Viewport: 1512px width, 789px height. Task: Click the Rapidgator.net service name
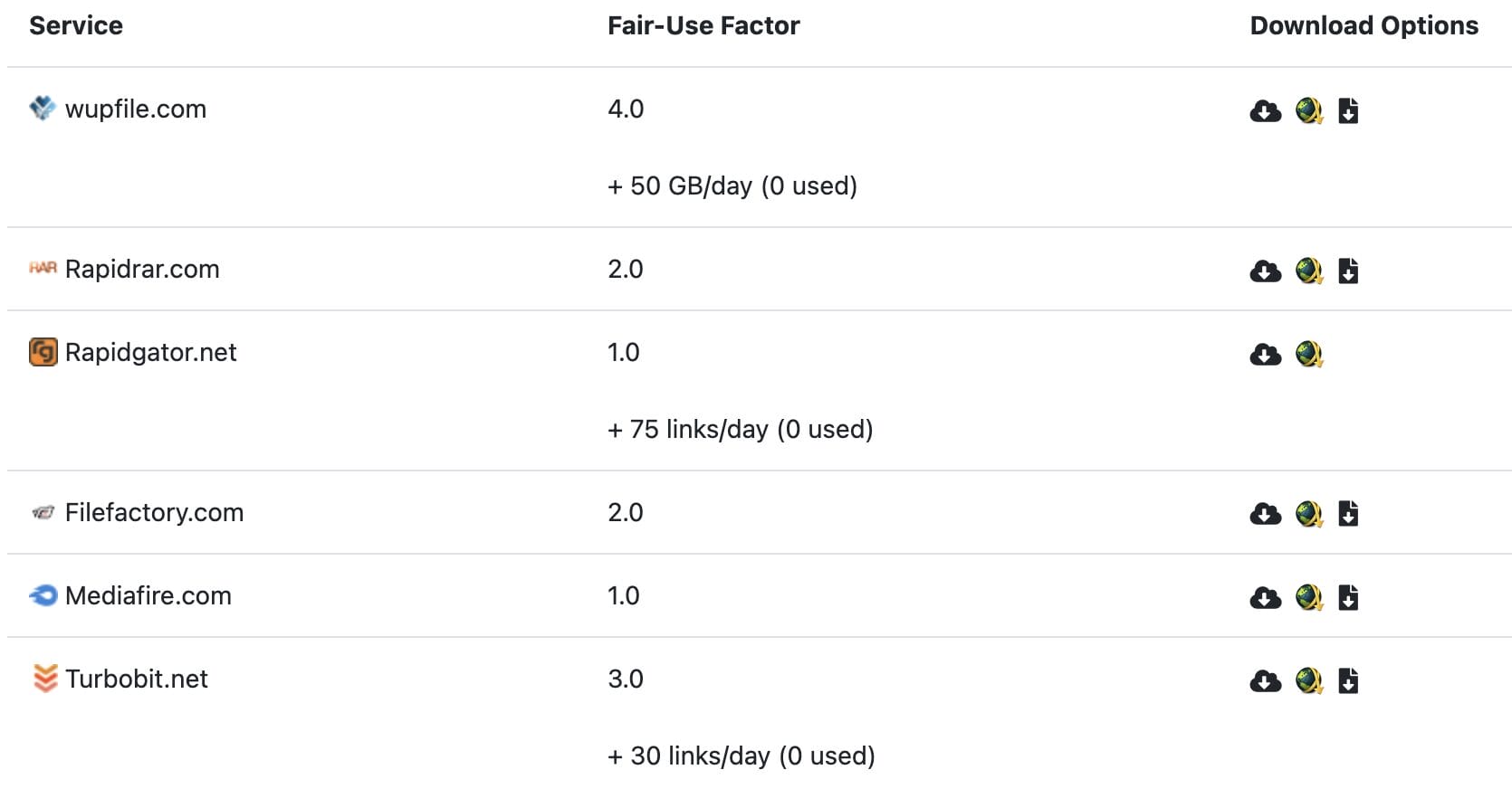(x=150, y=353)
